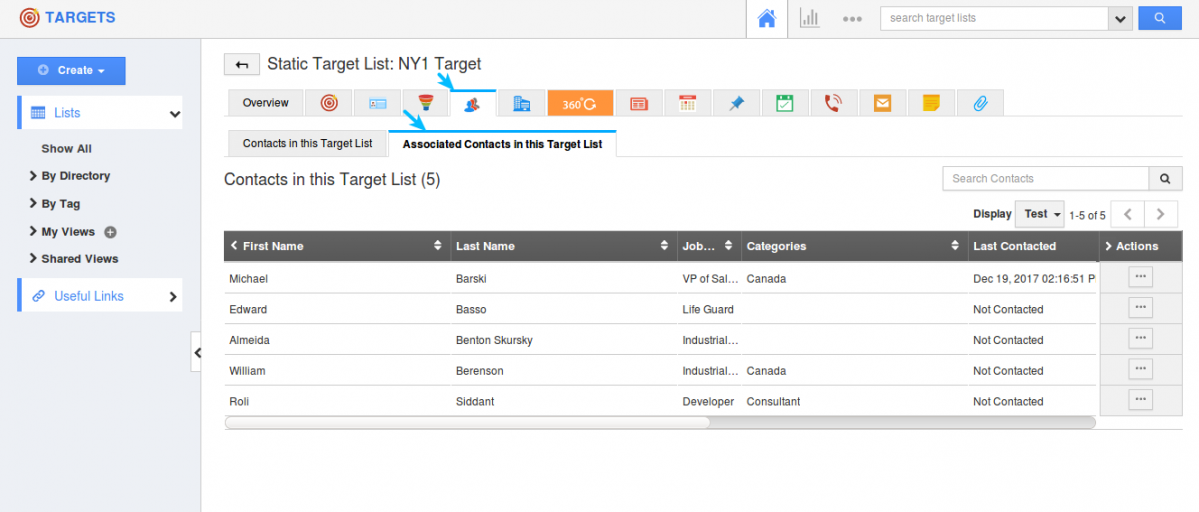This screenshot has width=1199, height=512.
Task: Focus the search target lists field
Action: point(995,18)
